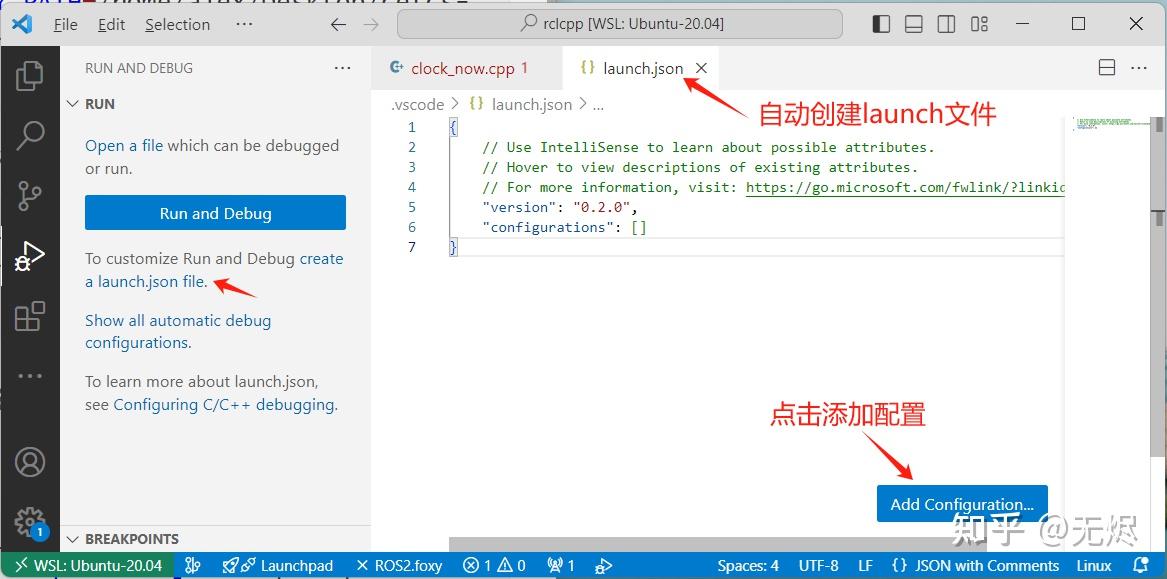Open the Accounts menu icon
1167x579 pixels.
[x=30, y=462]
